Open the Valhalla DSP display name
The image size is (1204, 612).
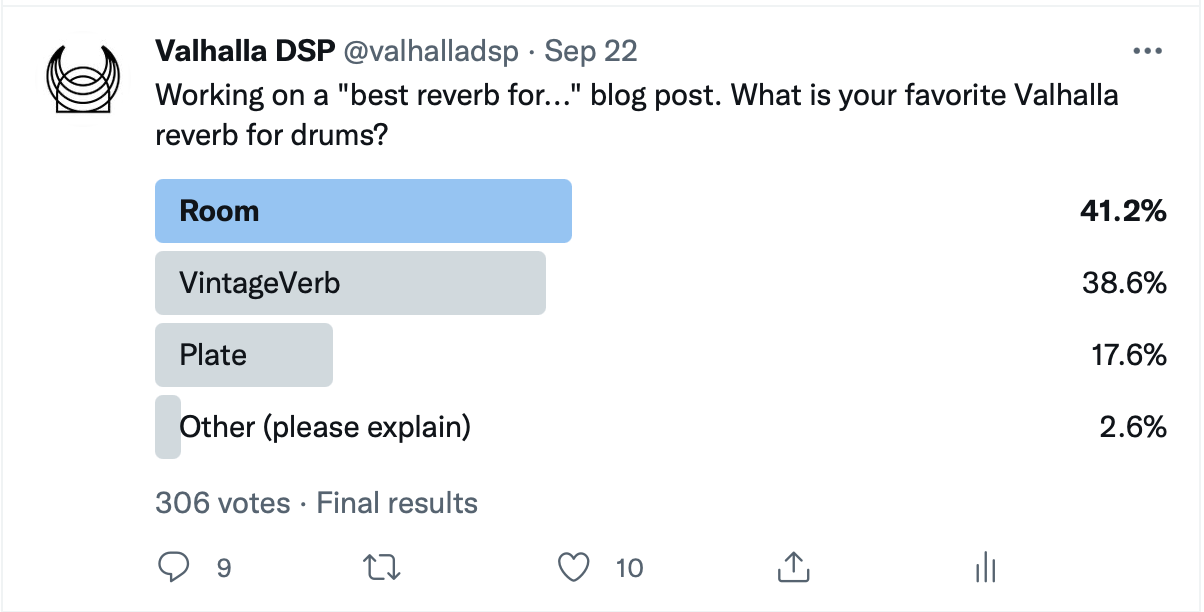[x=246, y=51]
